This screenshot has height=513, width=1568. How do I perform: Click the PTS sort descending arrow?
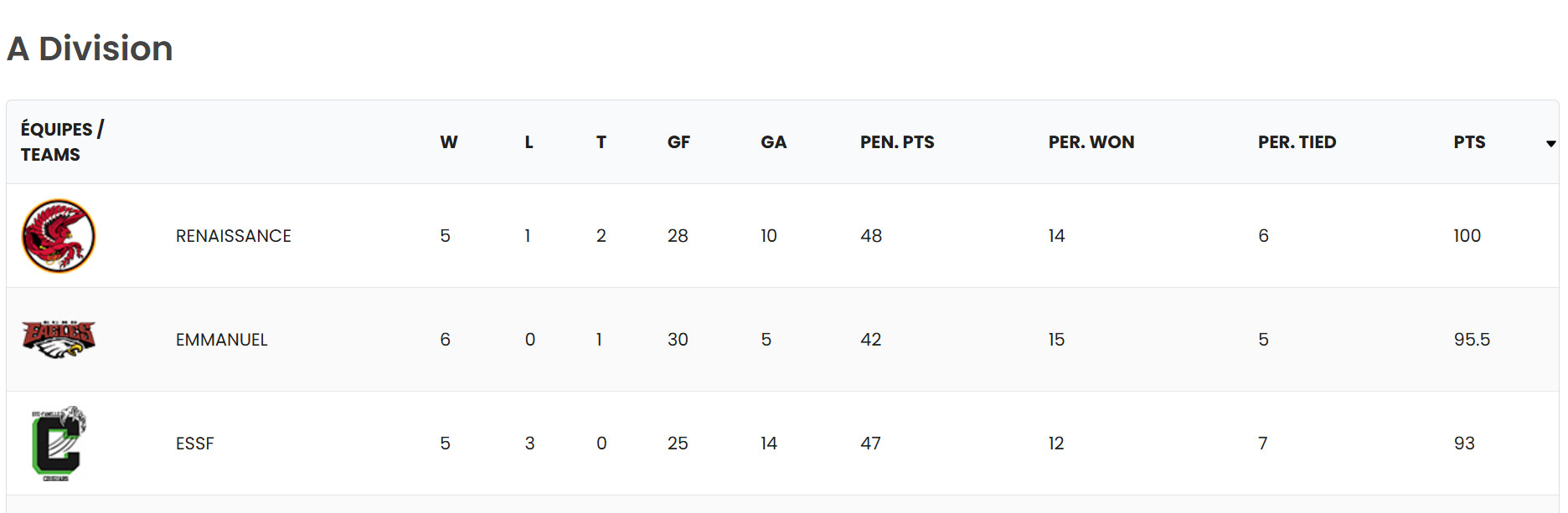tap(1550, 144)
